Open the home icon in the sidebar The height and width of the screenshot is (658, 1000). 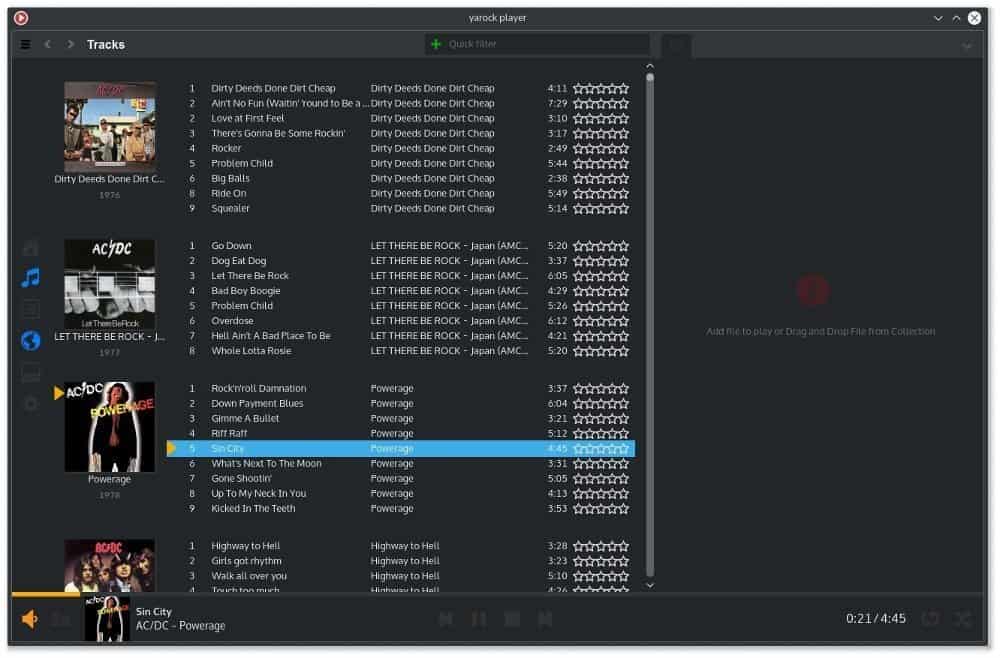pyautogui.click(x=31, y=247)
